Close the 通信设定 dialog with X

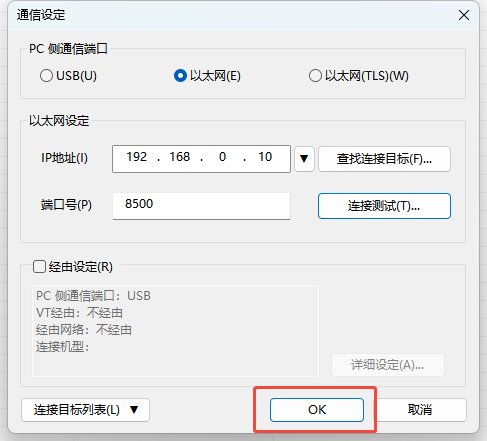coord(464,15)
